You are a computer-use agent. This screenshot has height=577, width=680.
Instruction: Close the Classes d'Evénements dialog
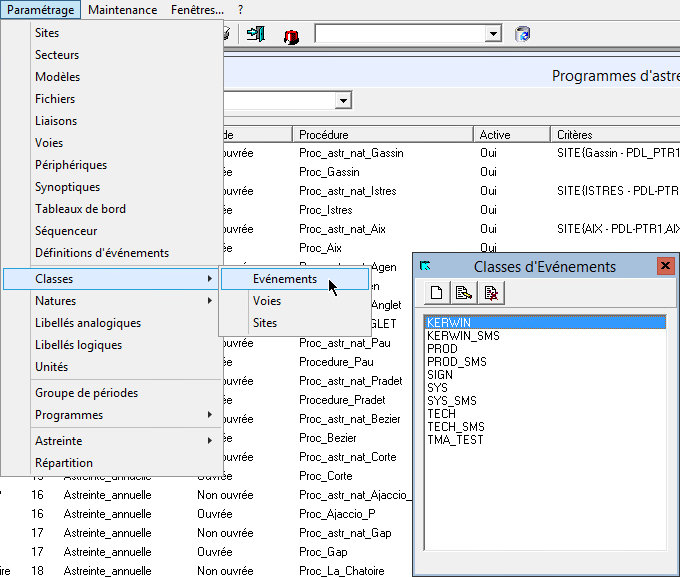(665, 266)
